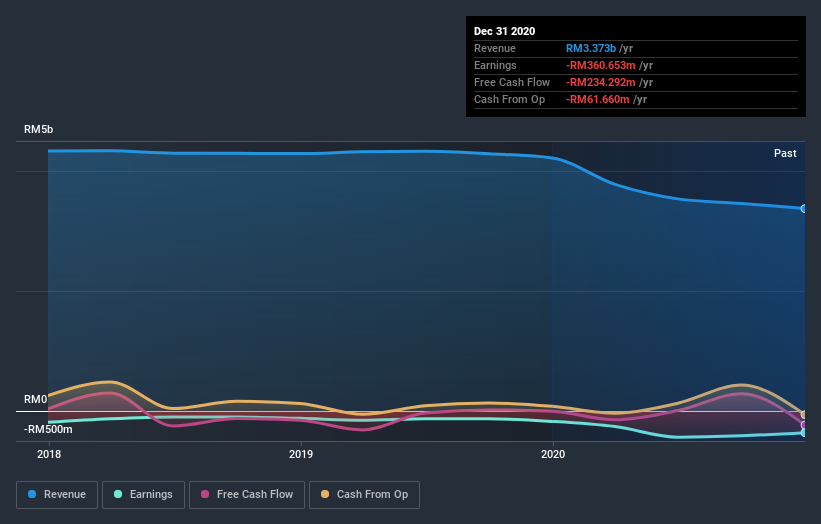The width and height of the screenshot is (821, 524).
Task: Click the Dec 31 2020 tooltip heading
Action: coord(504,31)
